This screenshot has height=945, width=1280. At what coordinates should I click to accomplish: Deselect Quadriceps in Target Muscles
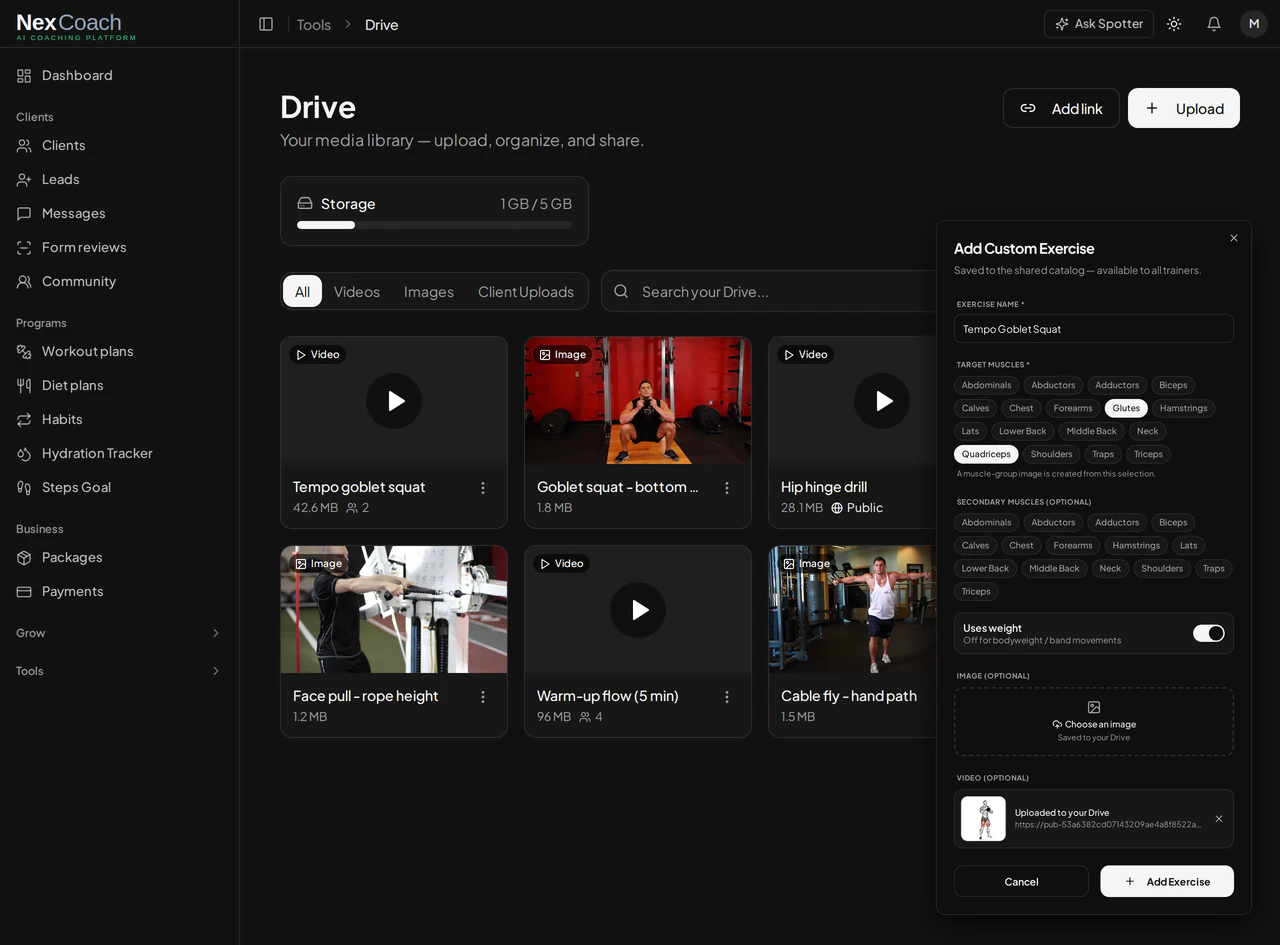(x=986, y=454)
